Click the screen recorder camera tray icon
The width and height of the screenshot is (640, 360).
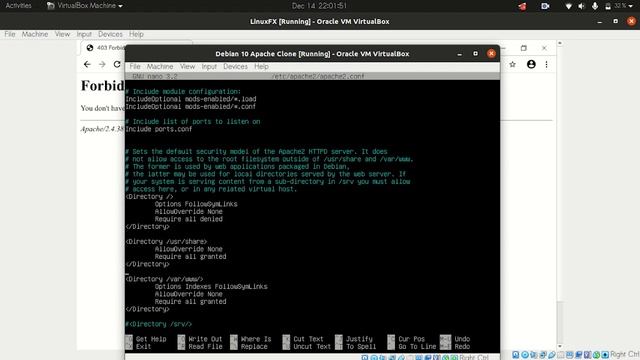coord(545,6)
